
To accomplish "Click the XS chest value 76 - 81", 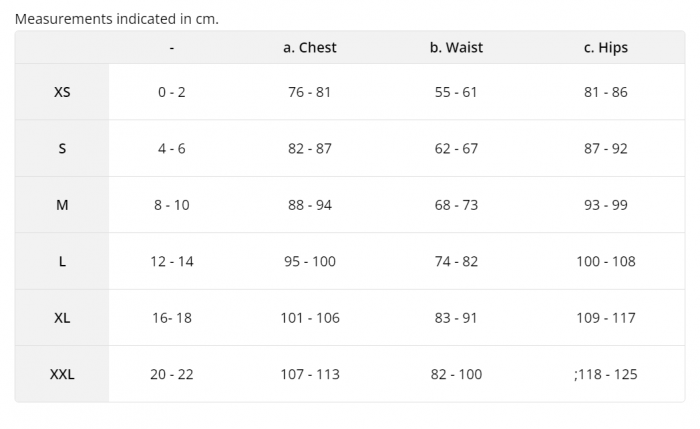I will point(310,92).
